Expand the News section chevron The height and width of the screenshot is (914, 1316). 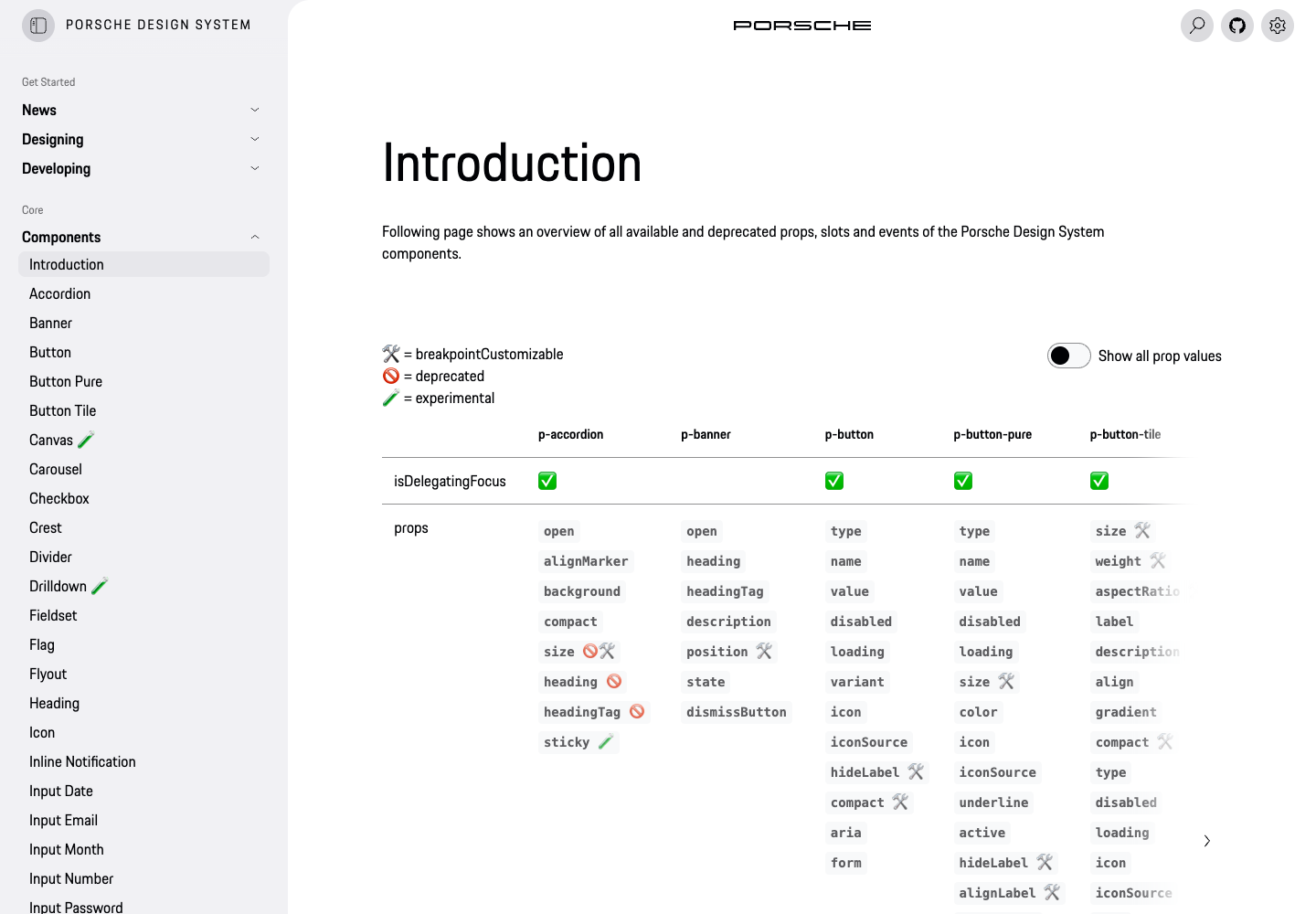point(255,110)
